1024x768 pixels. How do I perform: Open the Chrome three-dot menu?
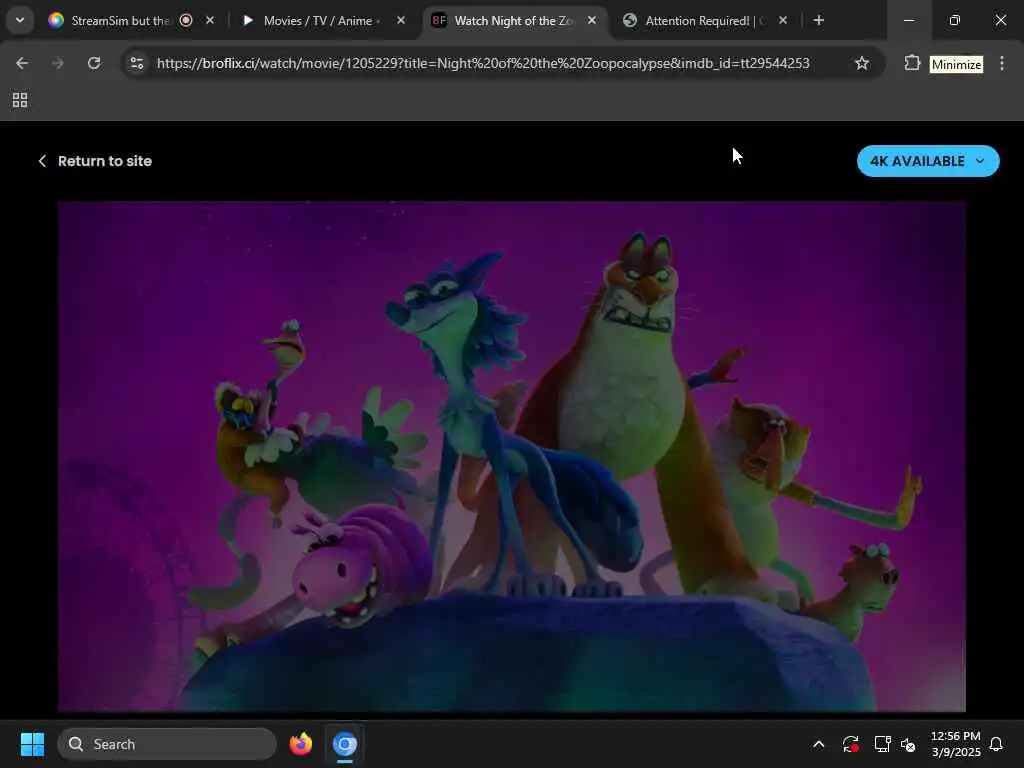1002,63
